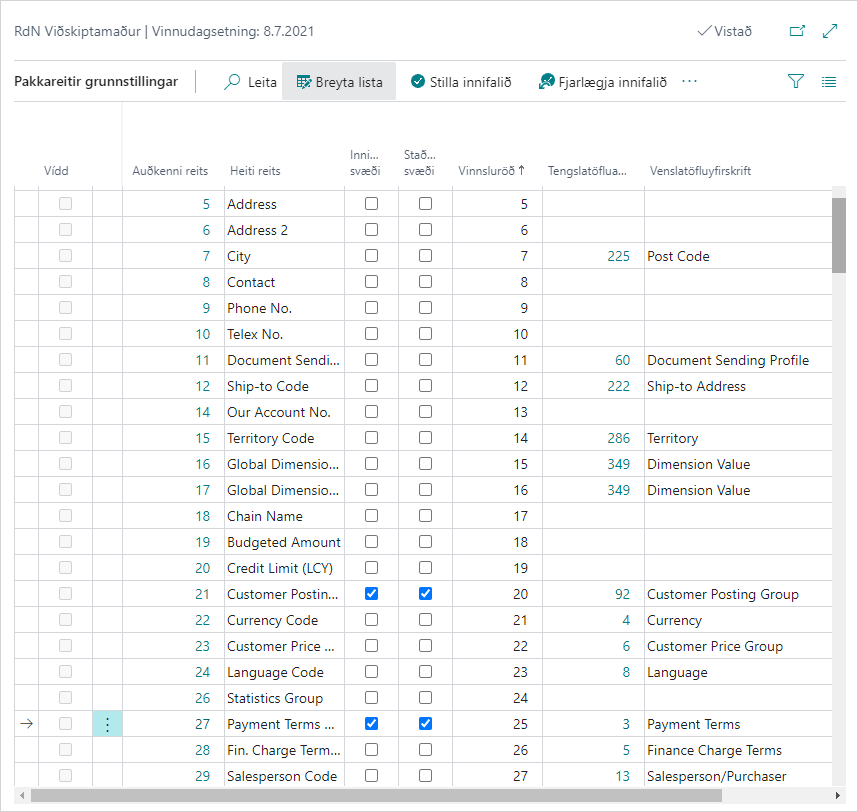Open related table number 225 link
Viewport: 858px width, 812px height.
(618, 256)
